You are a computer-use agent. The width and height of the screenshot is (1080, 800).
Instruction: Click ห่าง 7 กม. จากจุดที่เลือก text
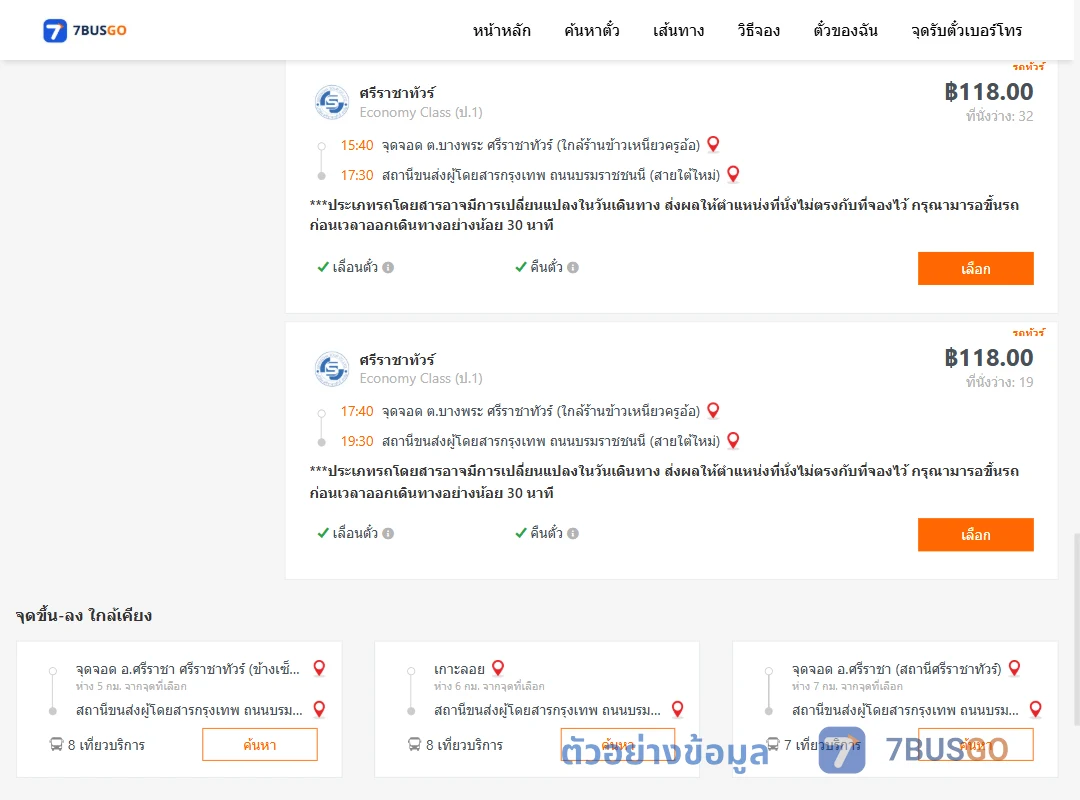tap(847, 686)
